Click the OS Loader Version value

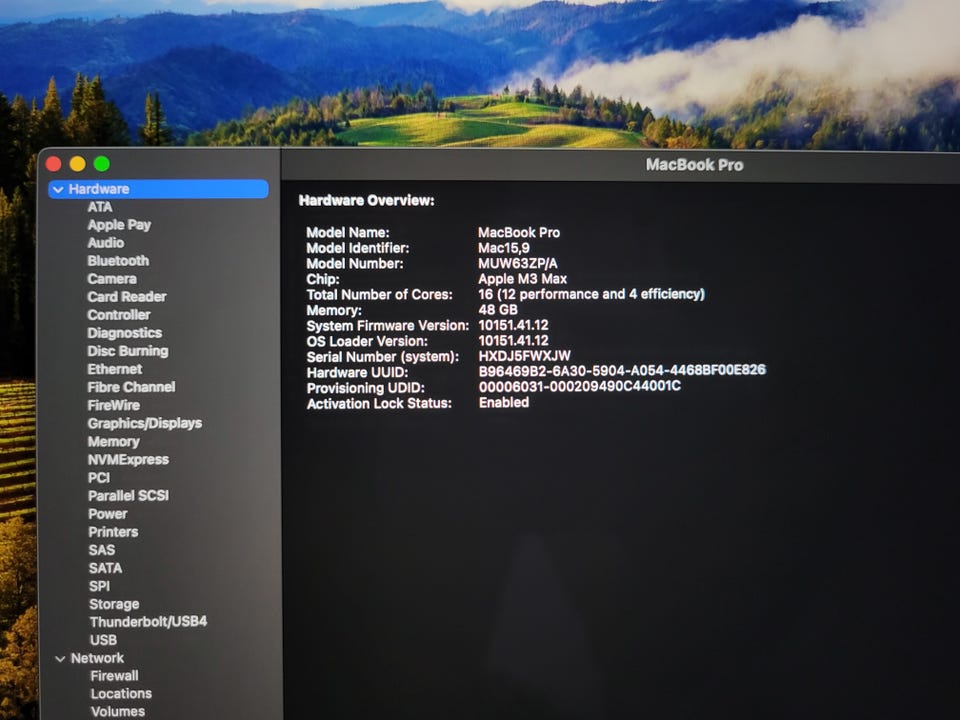[x=513, y=340]
